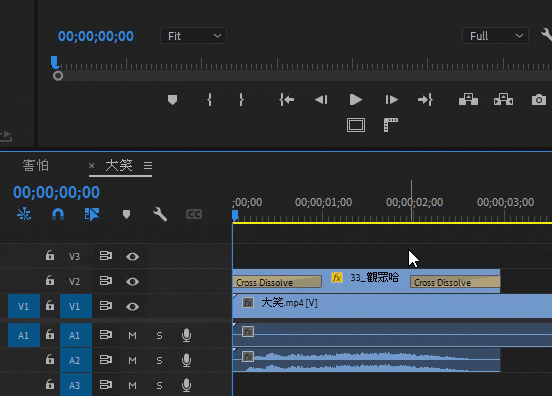Enable voice-over record on A2
Image resolution: width=552 pixels, height=396 pixels.
pos(187,360)
